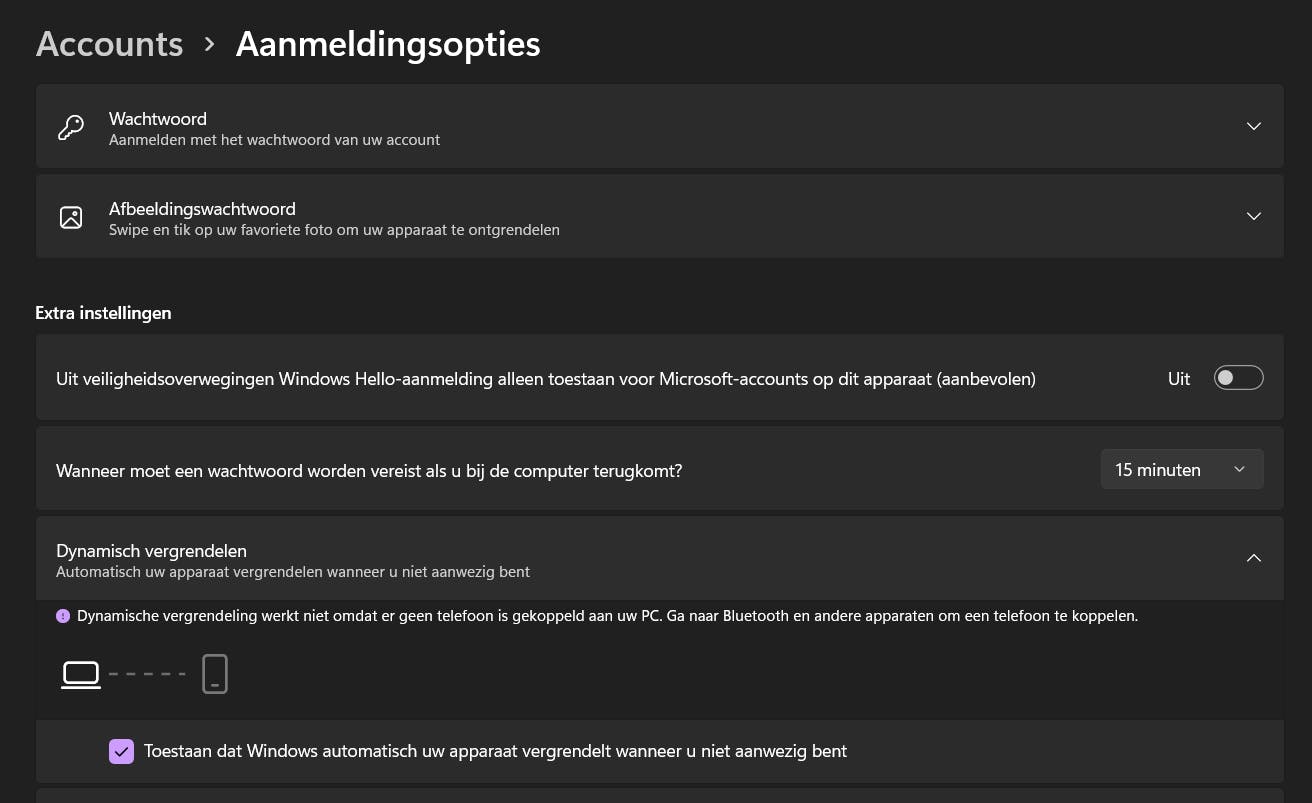The width and height of the screenshot is (1312, 803).
Task: Open the '15 minuten' dropdown
Action: [x=1181, y=469]
